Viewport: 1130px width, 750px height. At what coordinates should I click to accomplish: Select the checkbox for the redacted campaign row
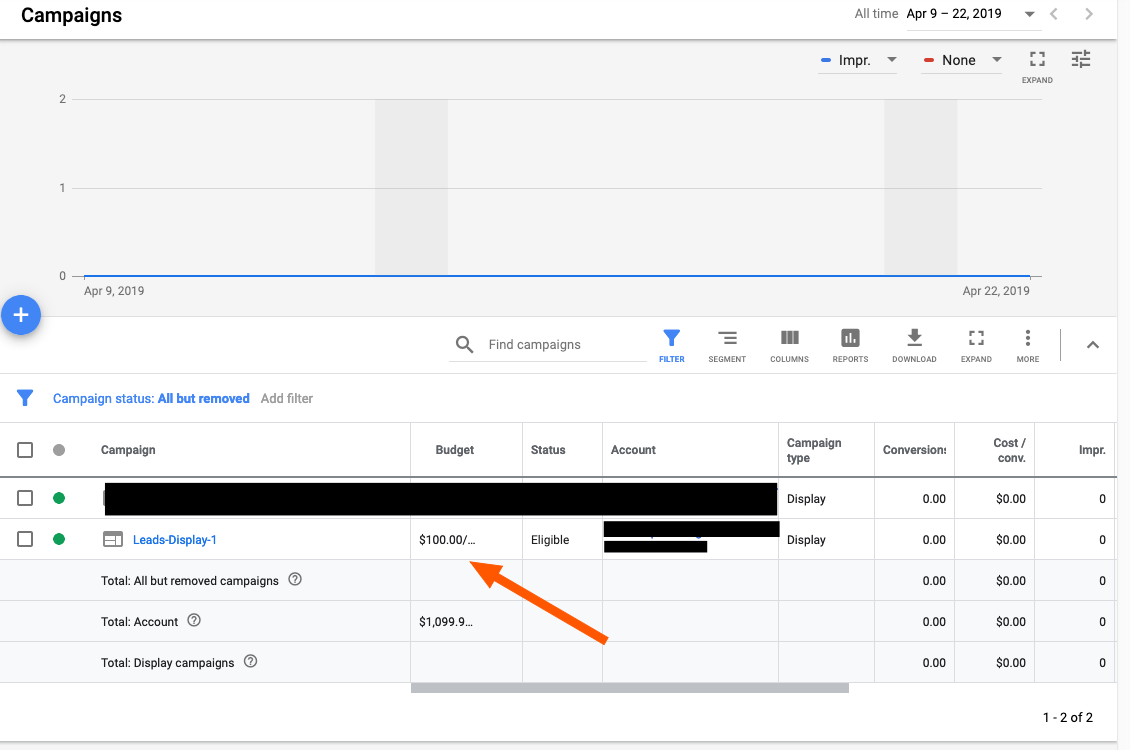(x=25, y=498)
